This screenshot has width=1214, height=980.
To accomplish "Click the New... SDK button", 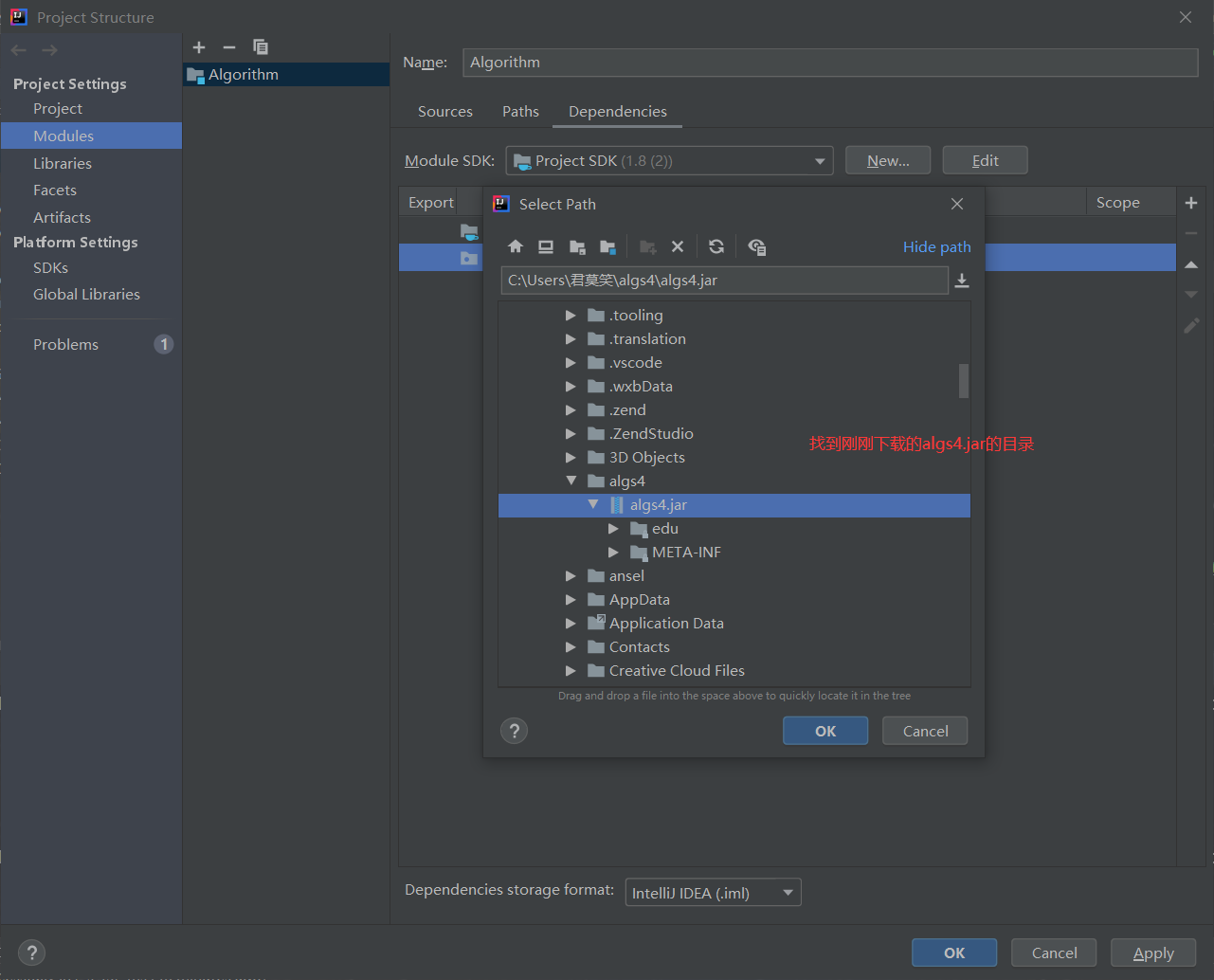I will 888,160.
